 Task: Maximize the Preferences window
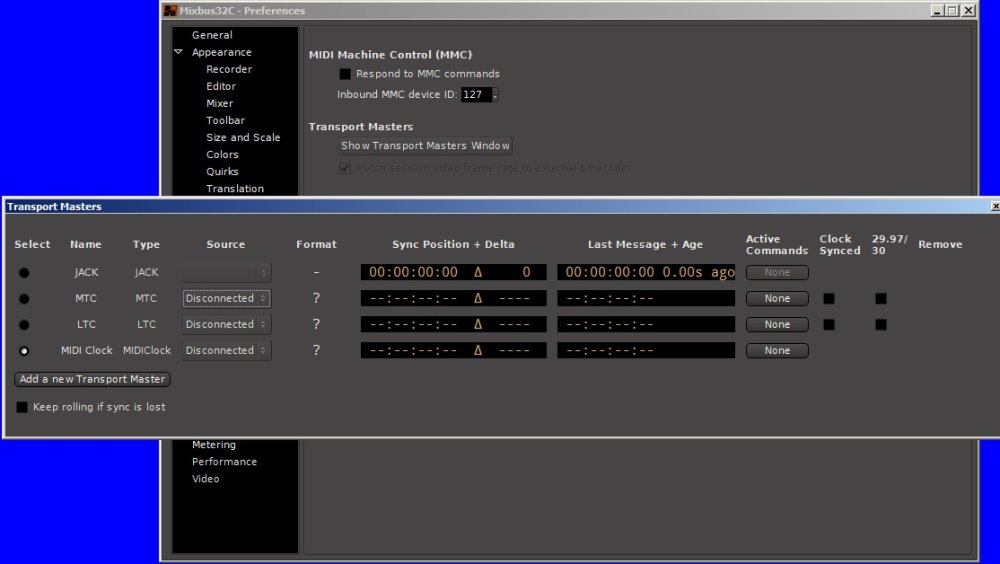952,11
